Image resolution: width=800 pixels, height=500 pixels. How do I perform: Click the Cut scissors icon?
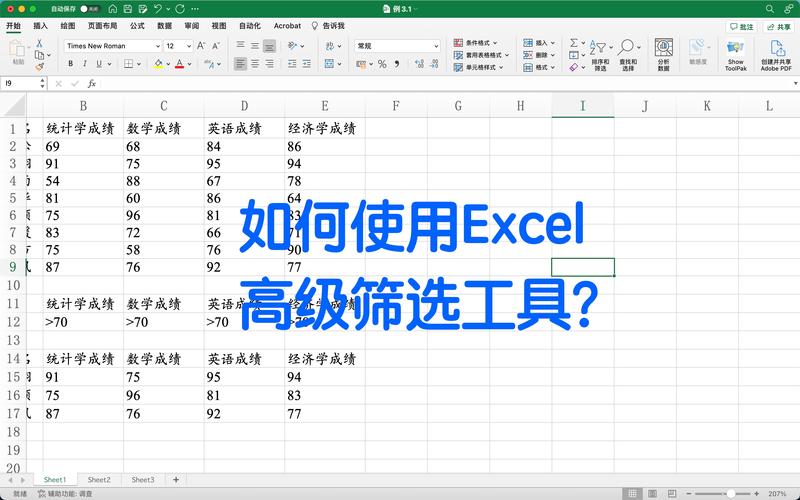(39, 43)
